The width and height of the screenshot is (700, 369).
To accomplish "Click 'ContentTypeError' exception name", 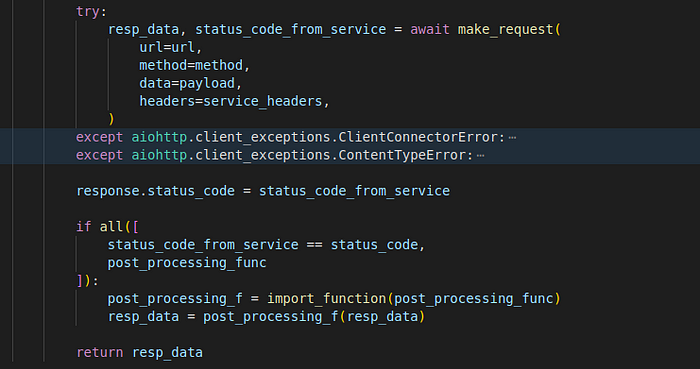I will click(401, 155).
